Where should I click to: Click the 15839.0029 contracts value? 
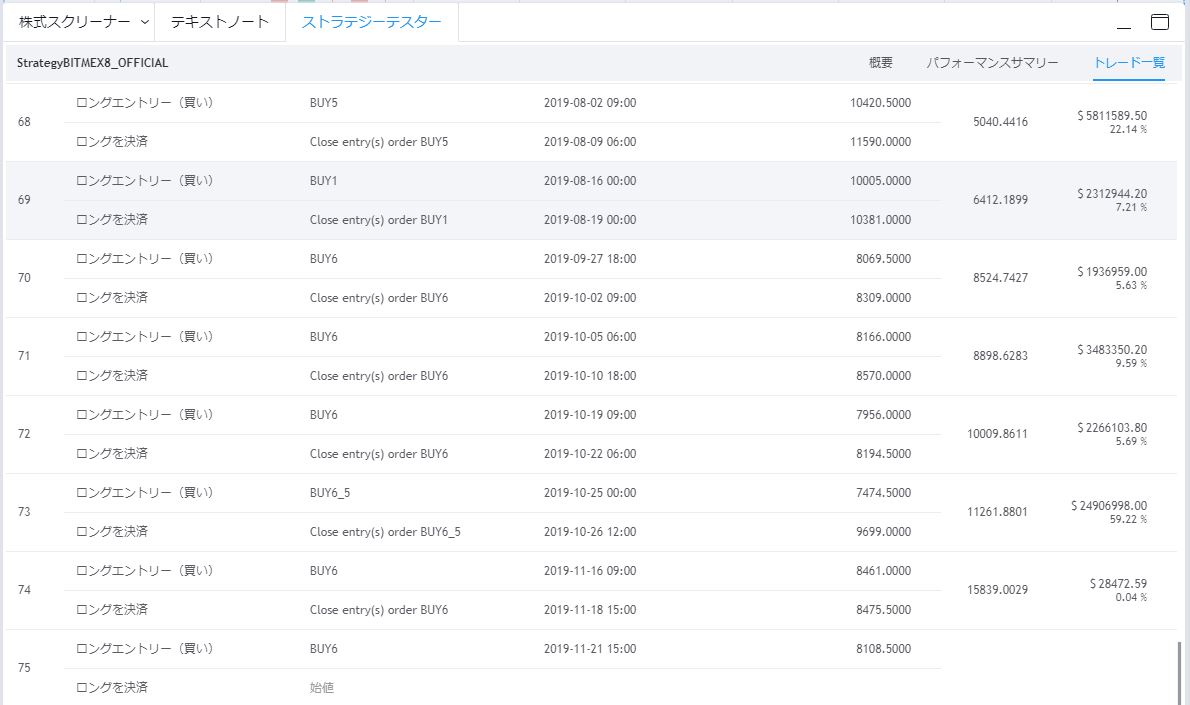[999, 590]
